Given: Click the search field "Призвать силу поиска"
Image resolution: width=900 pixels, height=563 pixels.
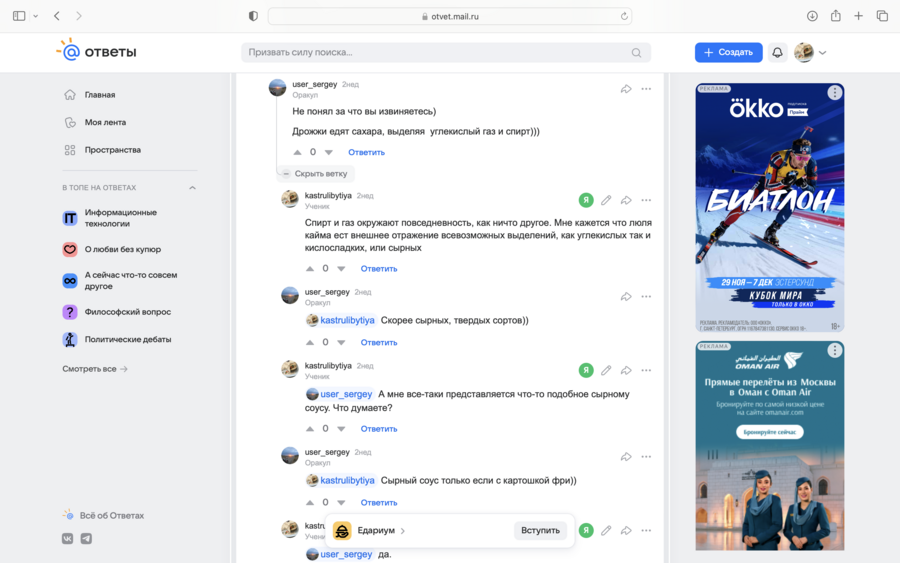Looking at the screenshot, I should point(445,52).
